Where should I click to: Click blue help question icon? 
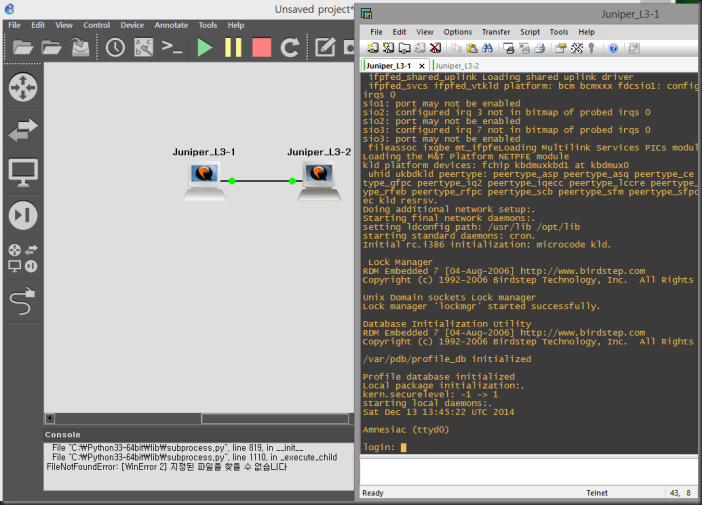613,48
